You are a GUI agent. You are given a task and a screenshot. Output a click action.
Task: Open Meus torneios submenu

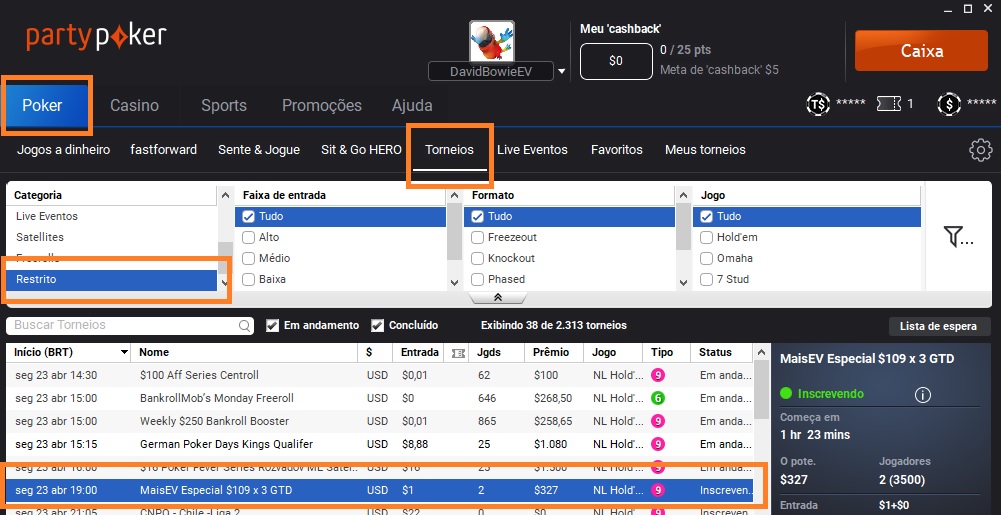click(705, 150)
